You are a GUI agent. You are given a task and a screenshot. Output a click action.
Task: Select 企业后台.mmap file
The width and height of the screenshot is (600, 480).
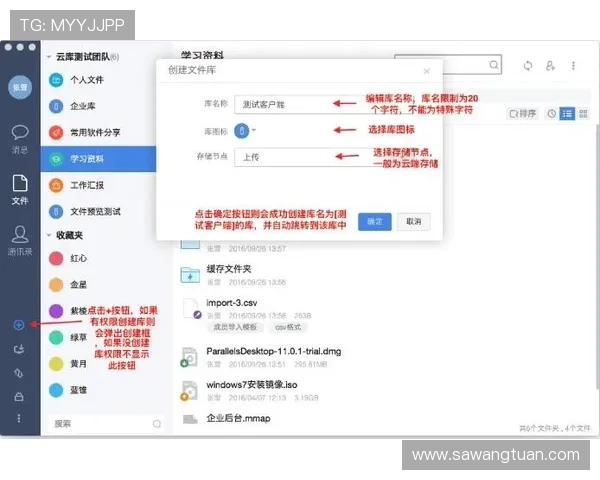238,418
